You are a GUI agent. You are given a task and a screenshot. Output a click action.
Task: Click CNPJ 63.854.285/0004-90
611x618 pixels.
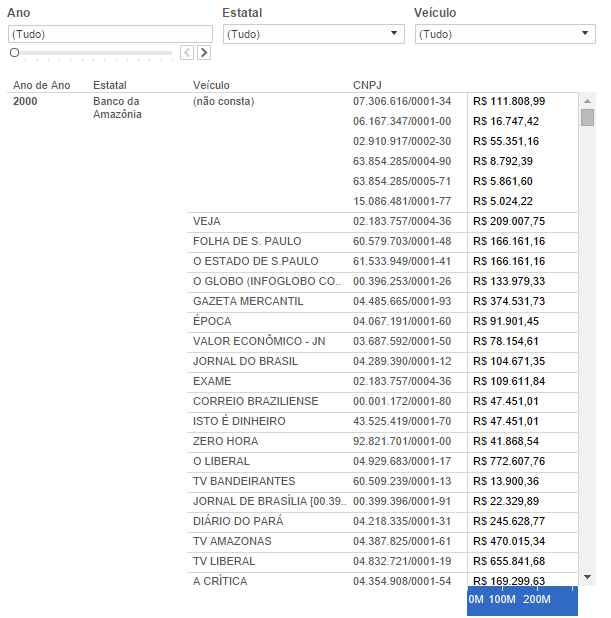click(402, 161)
